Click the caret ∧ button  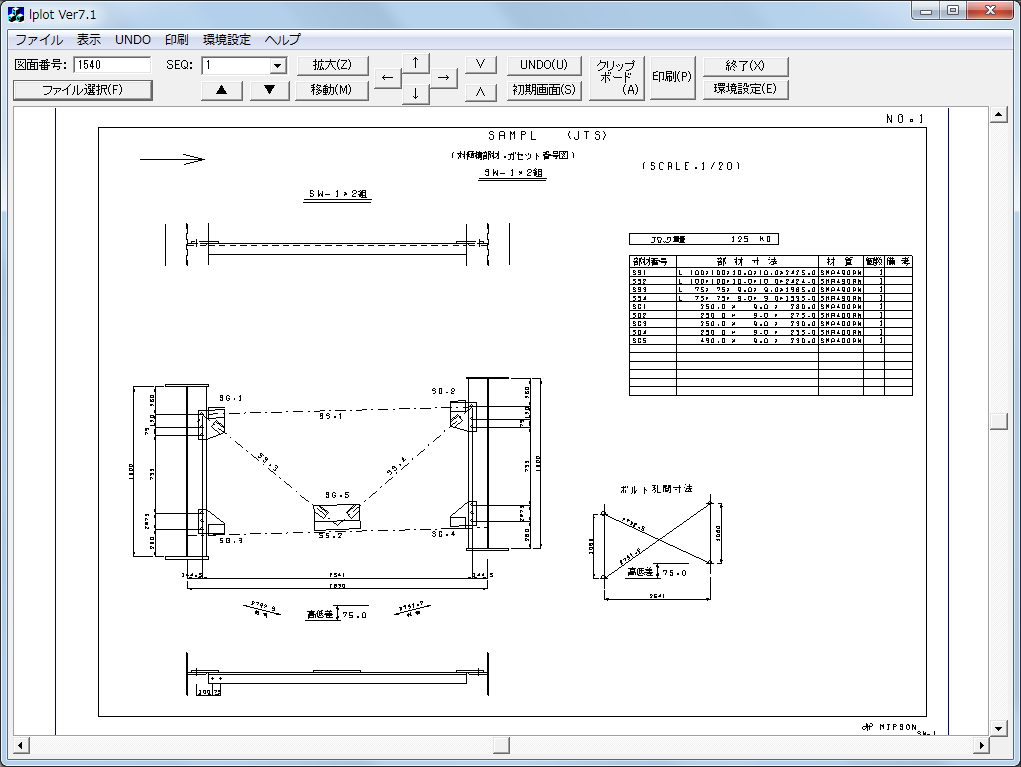(x=481, y=90)
